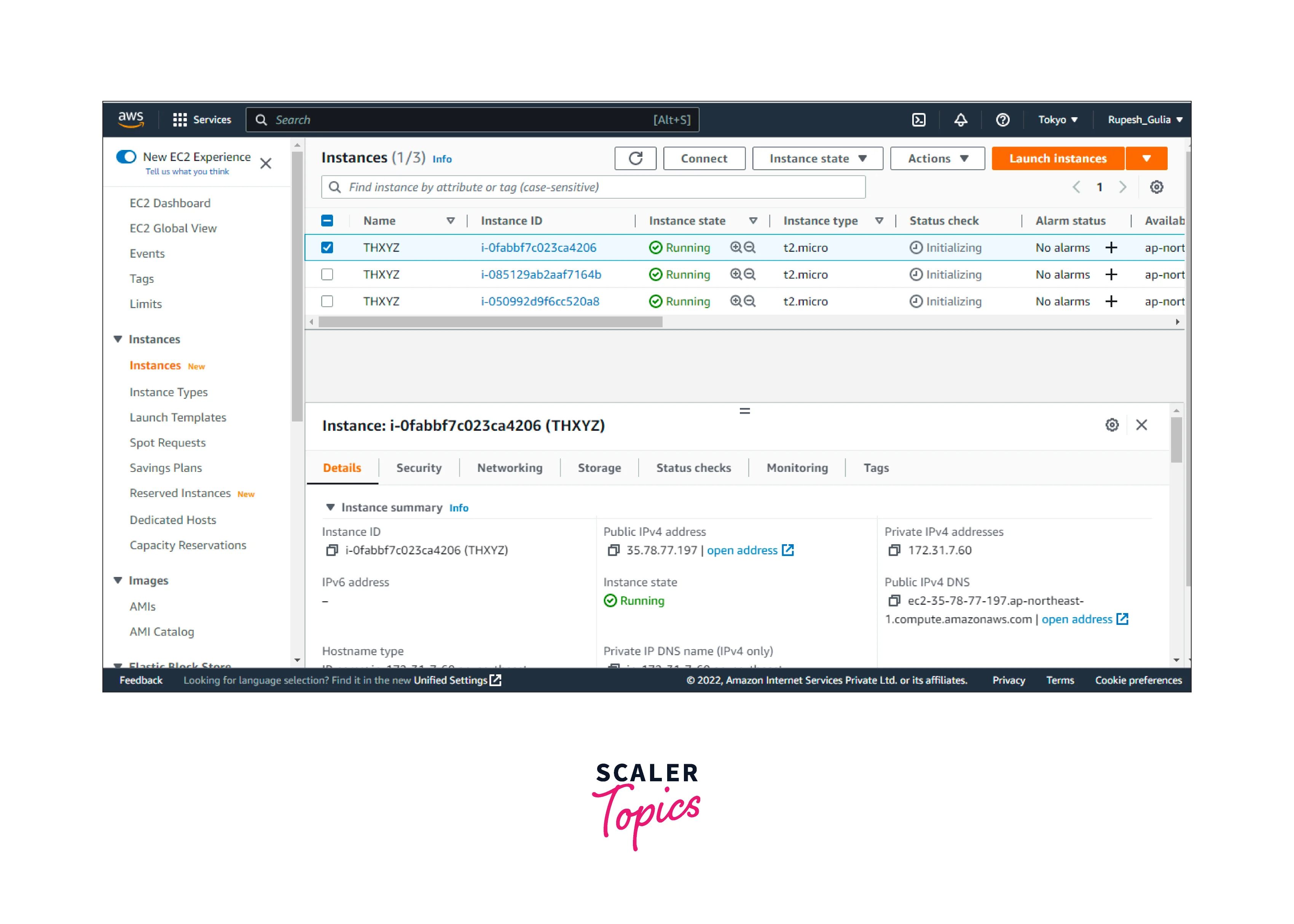Switch to the Networking tab
Viewport: 1294px width, 924px height.
(509, 468)
